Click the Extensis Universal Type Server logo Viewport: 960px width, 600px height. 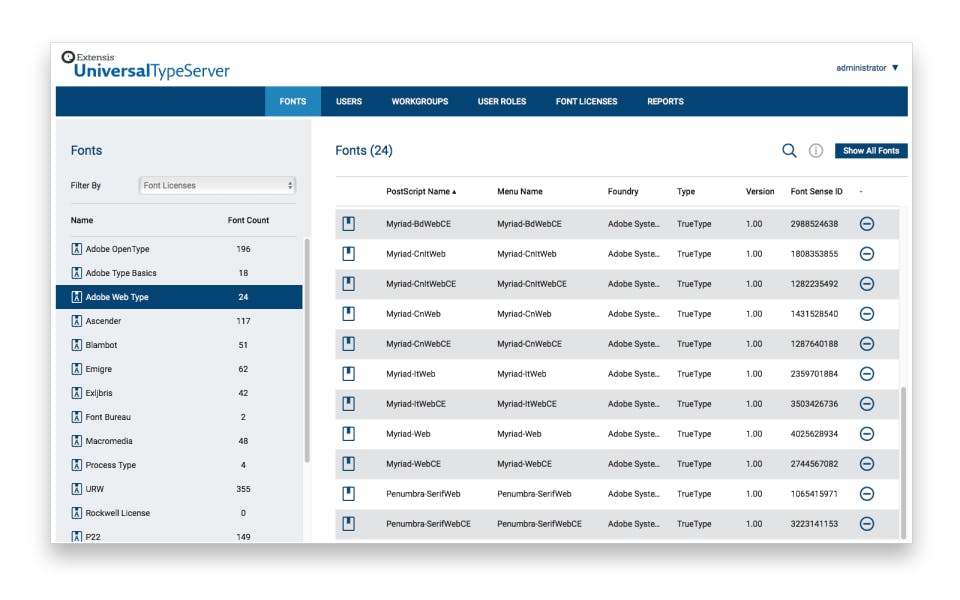(146, 66)
